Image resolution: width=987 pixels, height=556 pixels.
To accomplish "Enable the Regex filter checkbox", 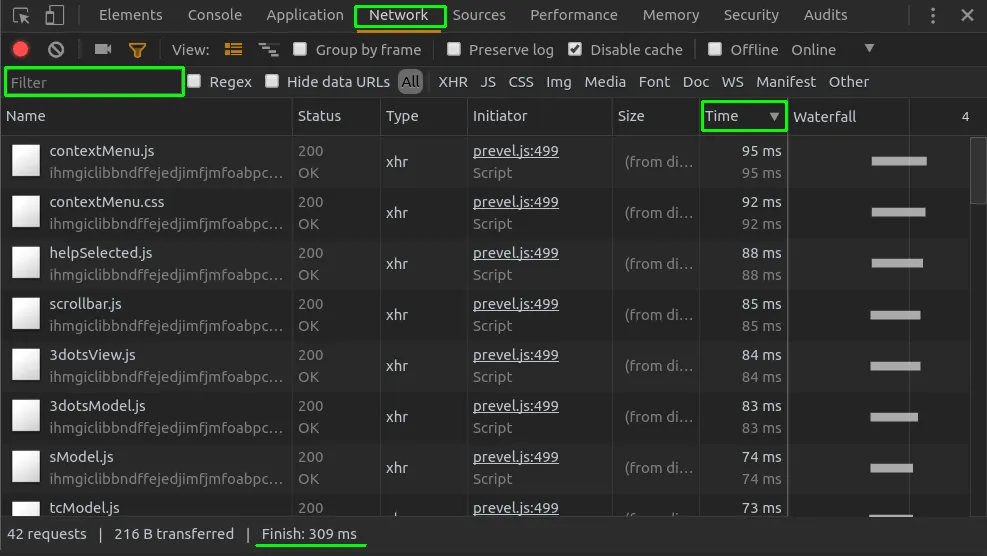I will coord(195,81).
